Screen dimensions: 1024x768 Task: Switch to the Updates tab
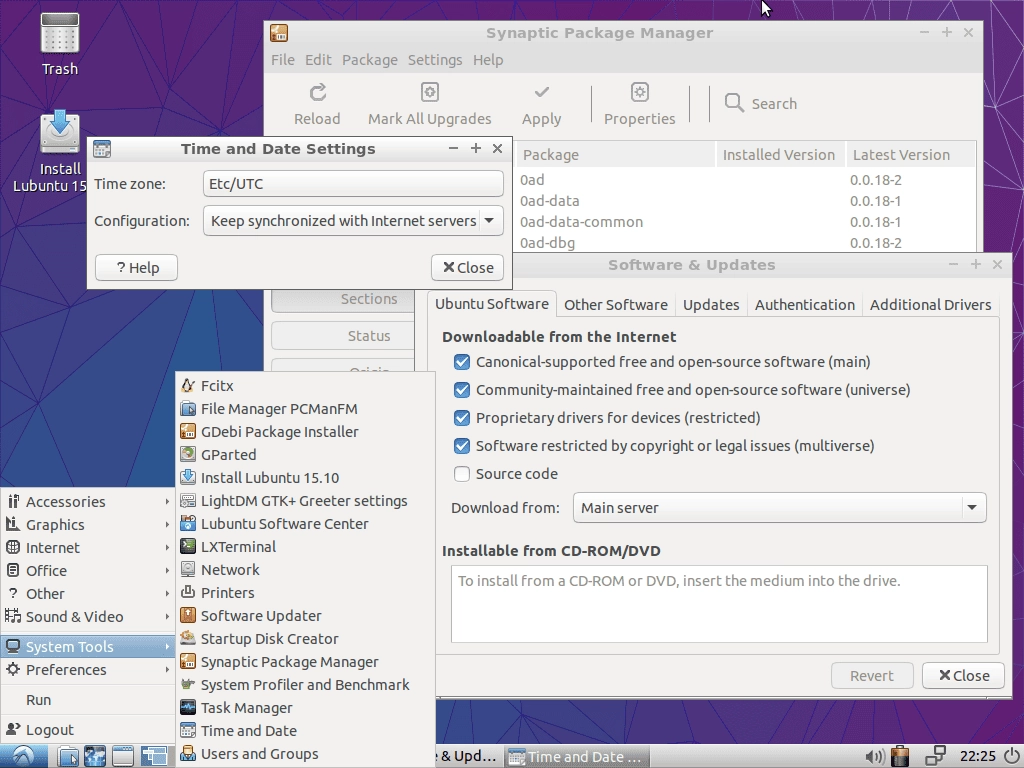tap(711, 305)
